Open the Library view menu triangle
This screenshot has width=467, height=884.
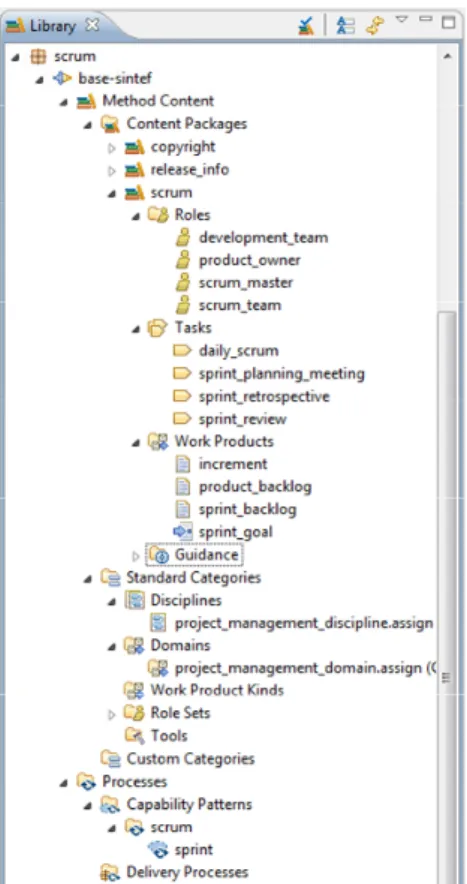(x=402, y=19)
